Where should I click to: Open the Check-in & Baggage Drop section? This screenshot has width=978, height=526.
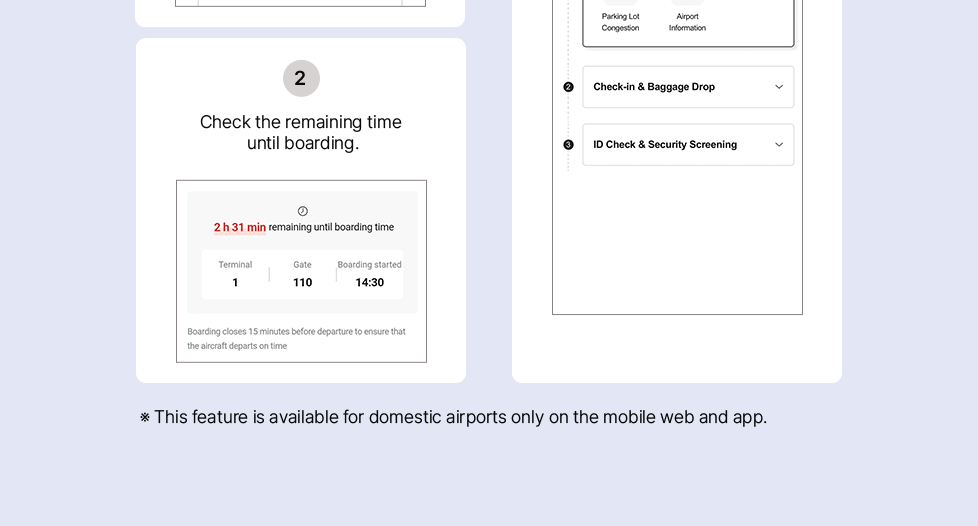pyautogui.click(x=654, y=87)
